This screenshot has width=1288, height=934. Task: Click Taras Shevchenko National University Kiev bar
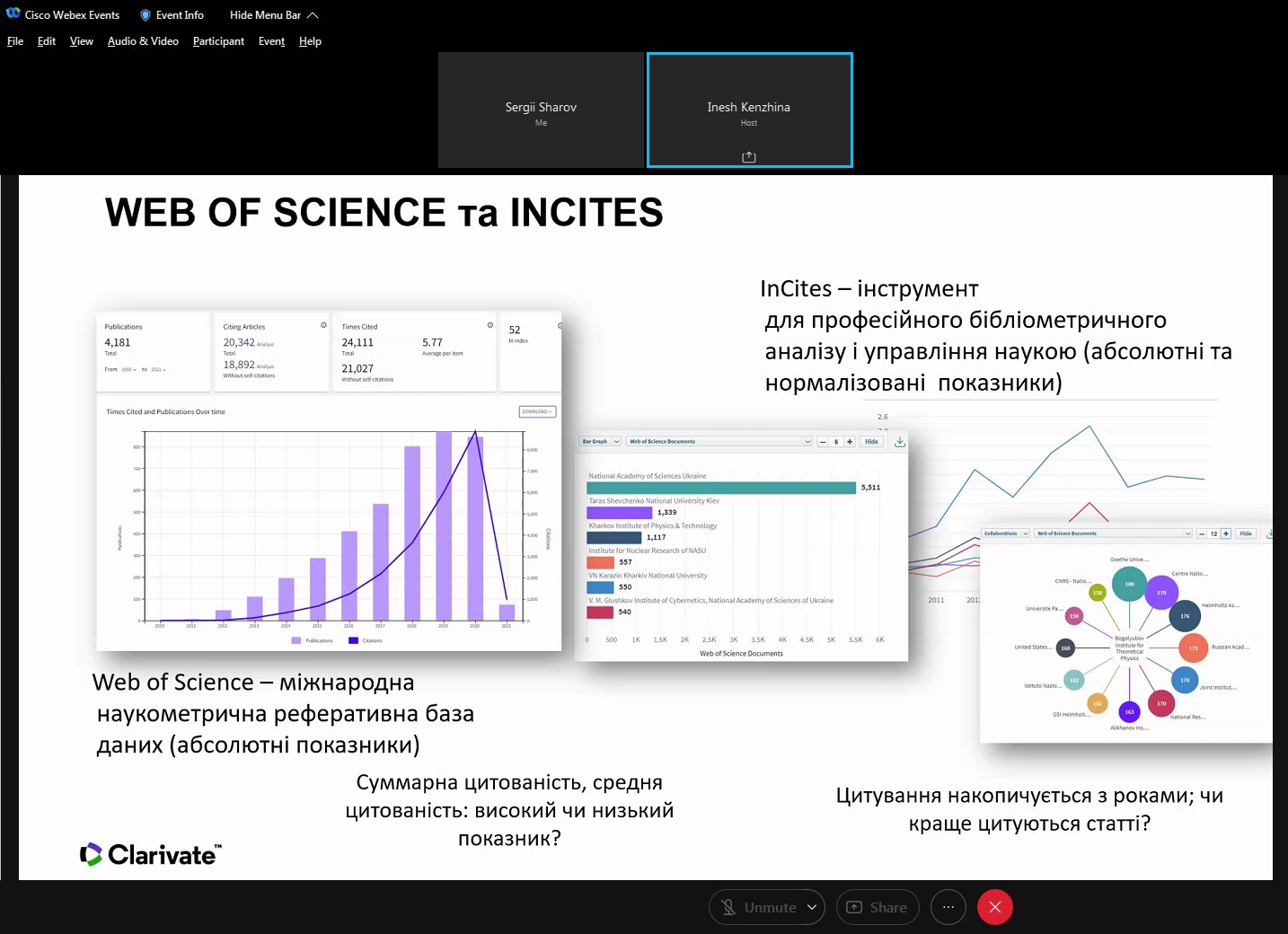pos(620,513)
